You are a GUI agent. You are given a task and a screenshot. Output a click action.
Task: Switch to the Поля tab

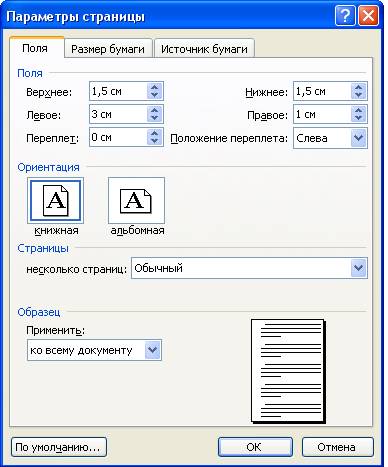36,48
